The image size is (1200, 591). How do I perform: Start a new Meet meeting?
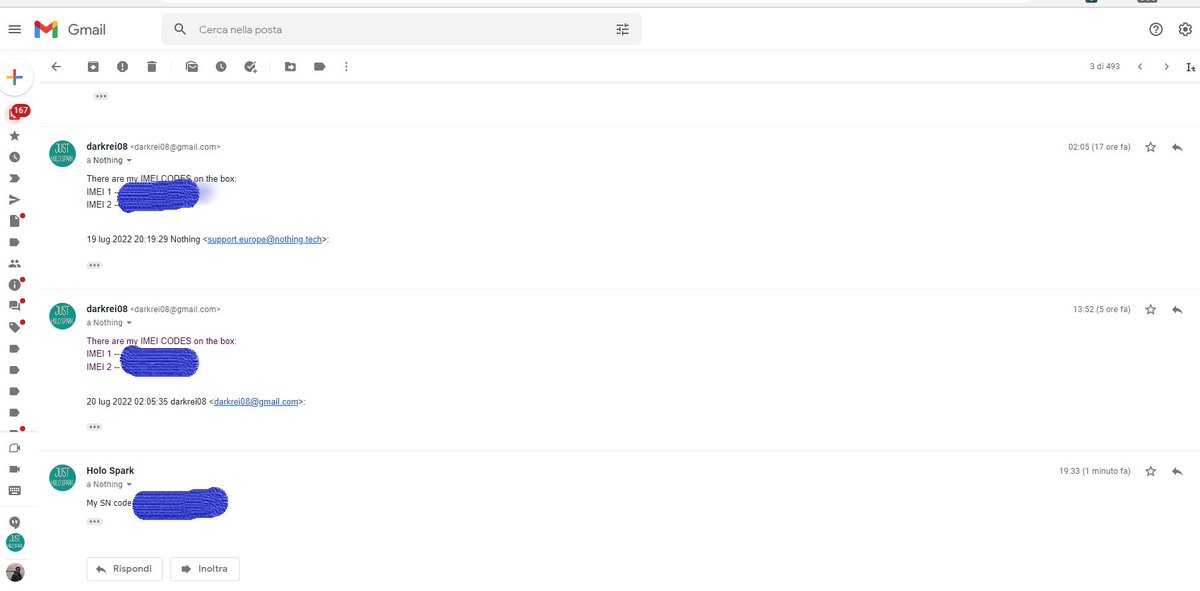tap(14, 448)
